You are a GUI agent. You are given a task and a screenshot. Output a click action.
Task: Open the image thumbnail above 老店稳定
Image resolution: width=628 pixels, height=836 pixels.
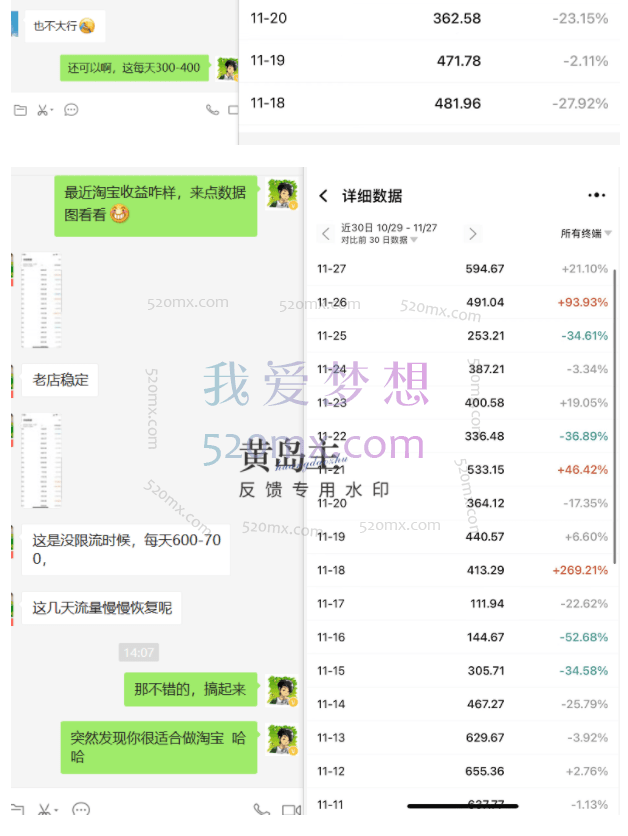pos(42,300)
